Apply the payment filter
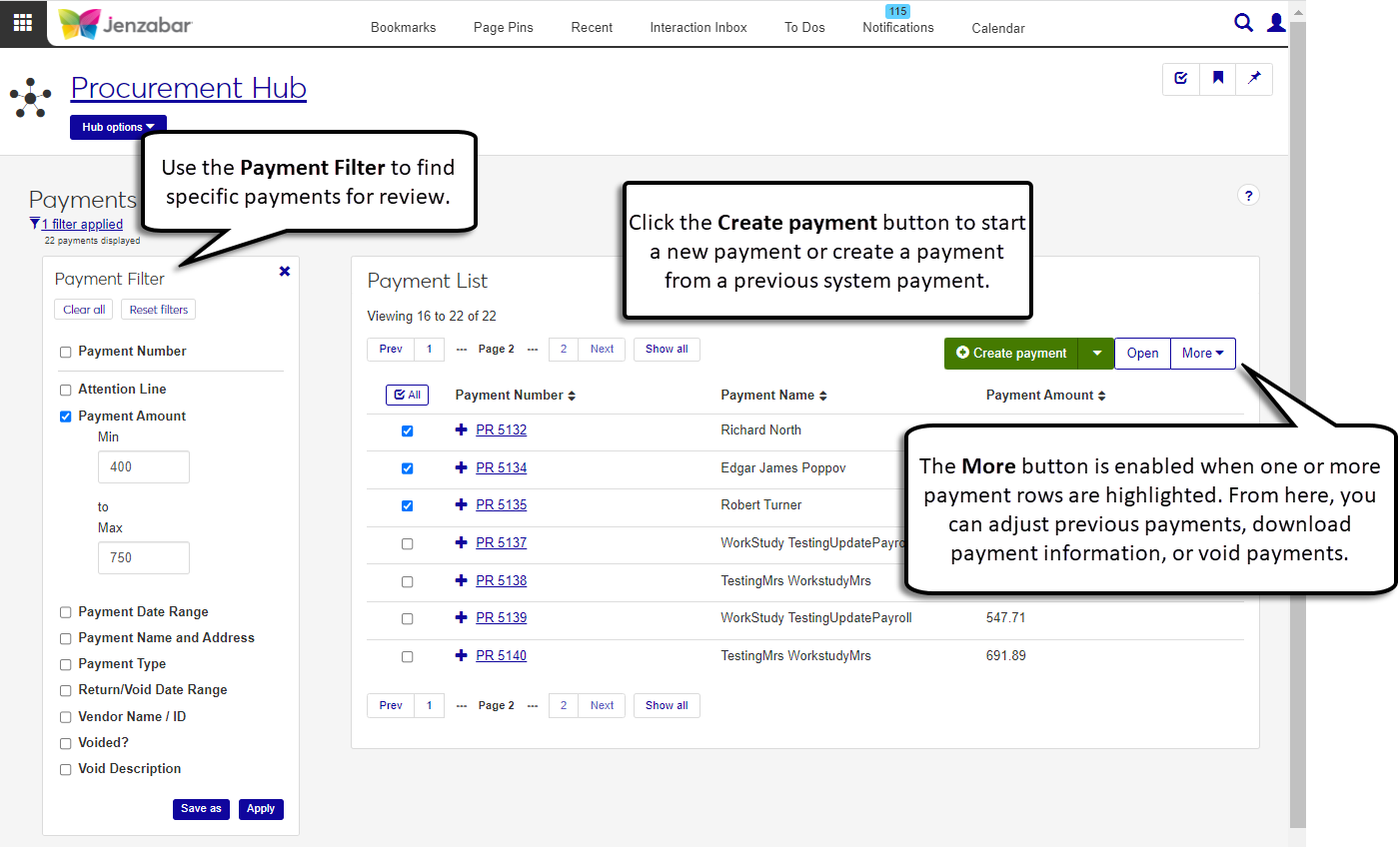This screenshot has height=847, width=1400. point(261,809)
